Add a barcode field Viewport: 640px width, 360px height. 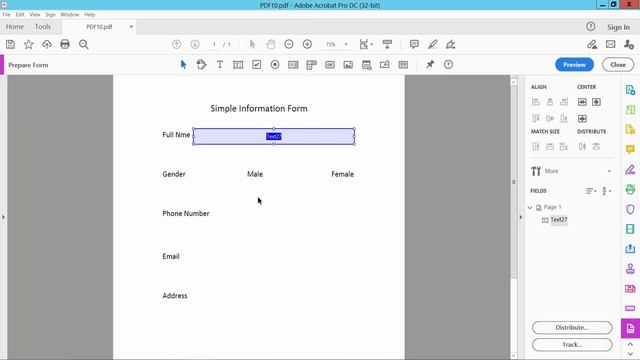(403, 64)
